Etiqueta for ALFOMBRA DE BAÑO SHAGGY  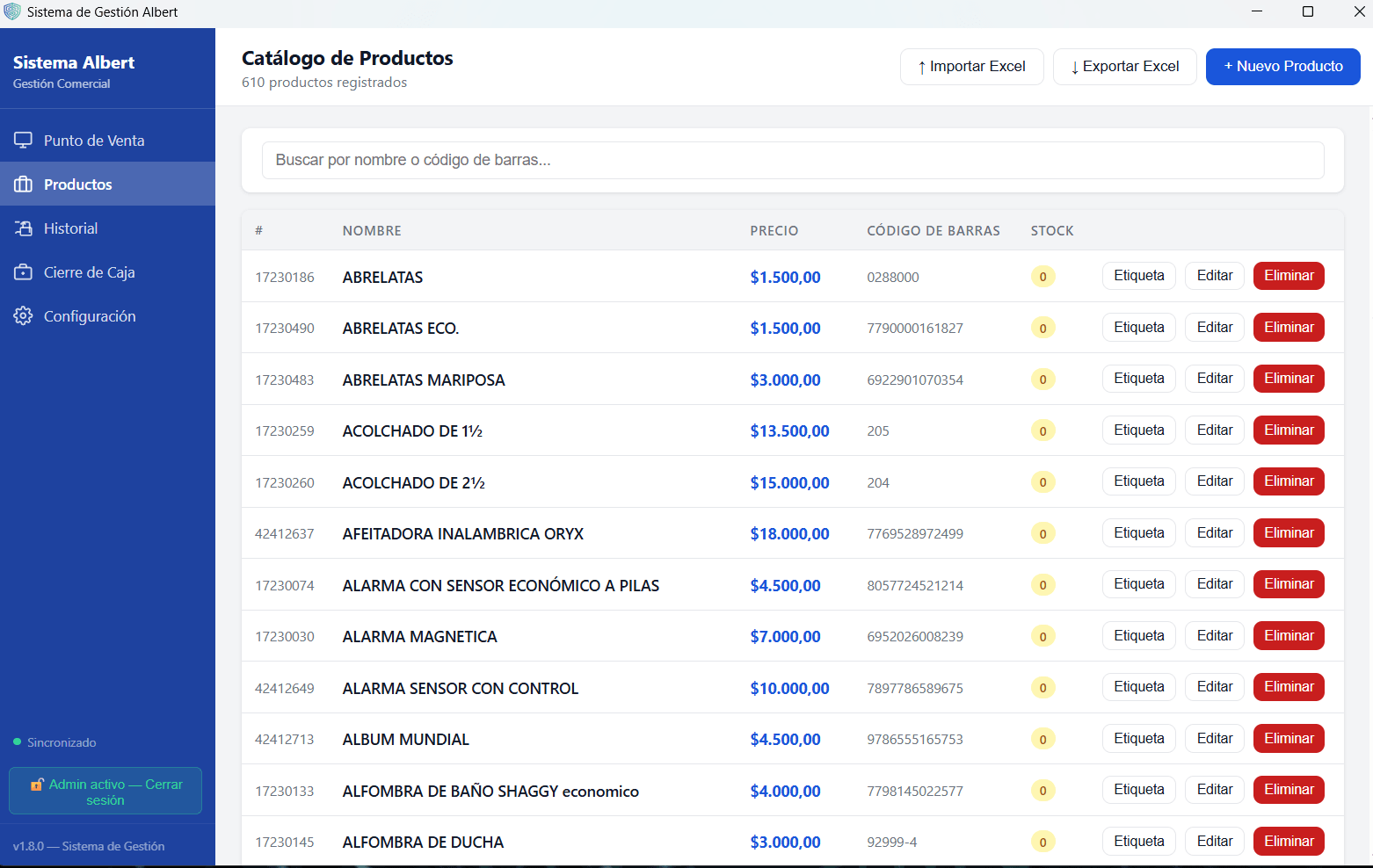point(1139,790)
